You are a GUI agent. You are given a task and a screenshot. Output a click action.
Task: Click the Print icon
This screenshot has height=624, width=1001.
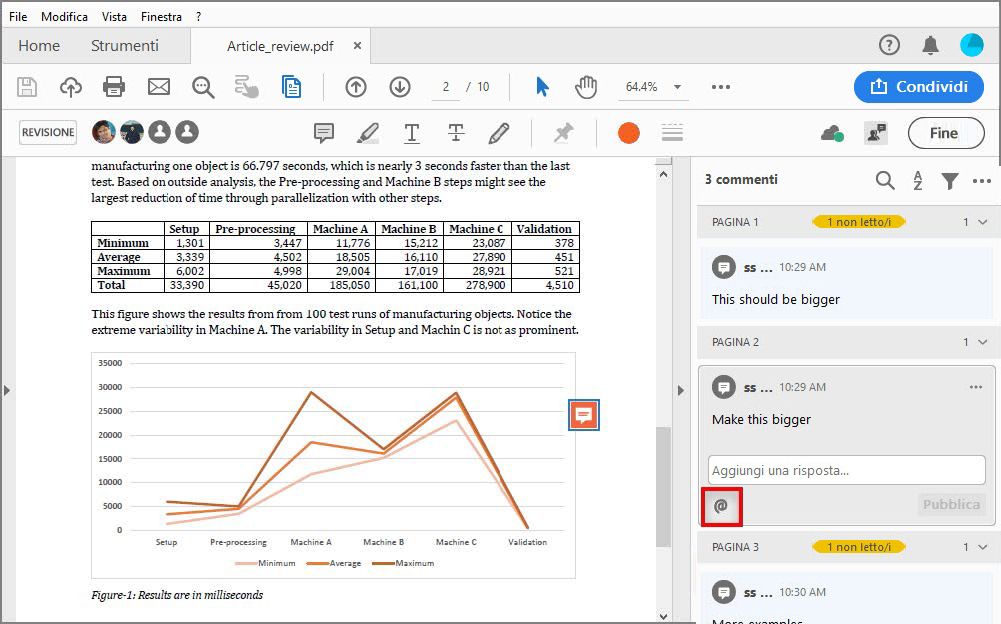(114, 87)
